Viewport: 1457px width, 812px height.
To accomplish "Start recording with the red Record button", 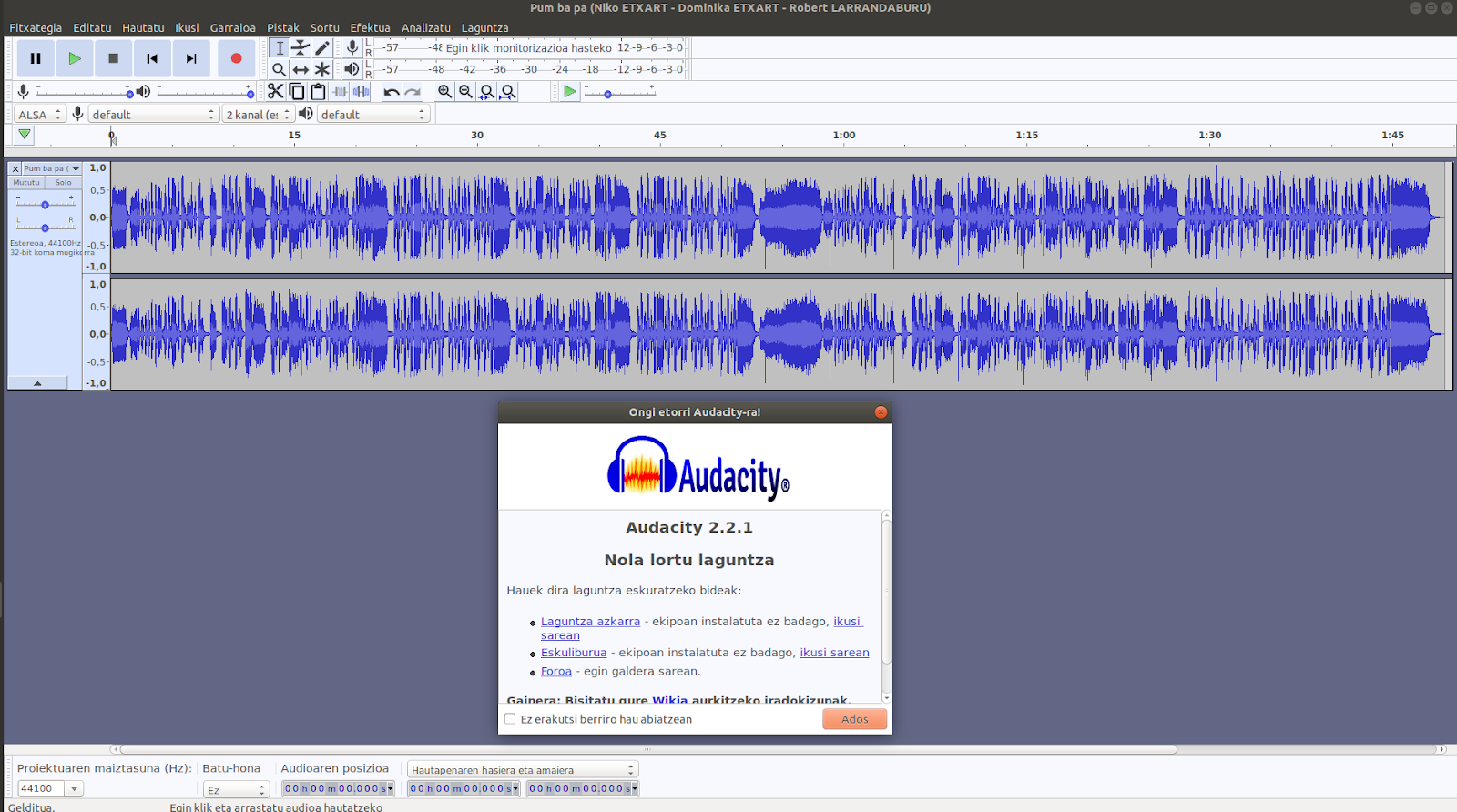I will 236,58.
